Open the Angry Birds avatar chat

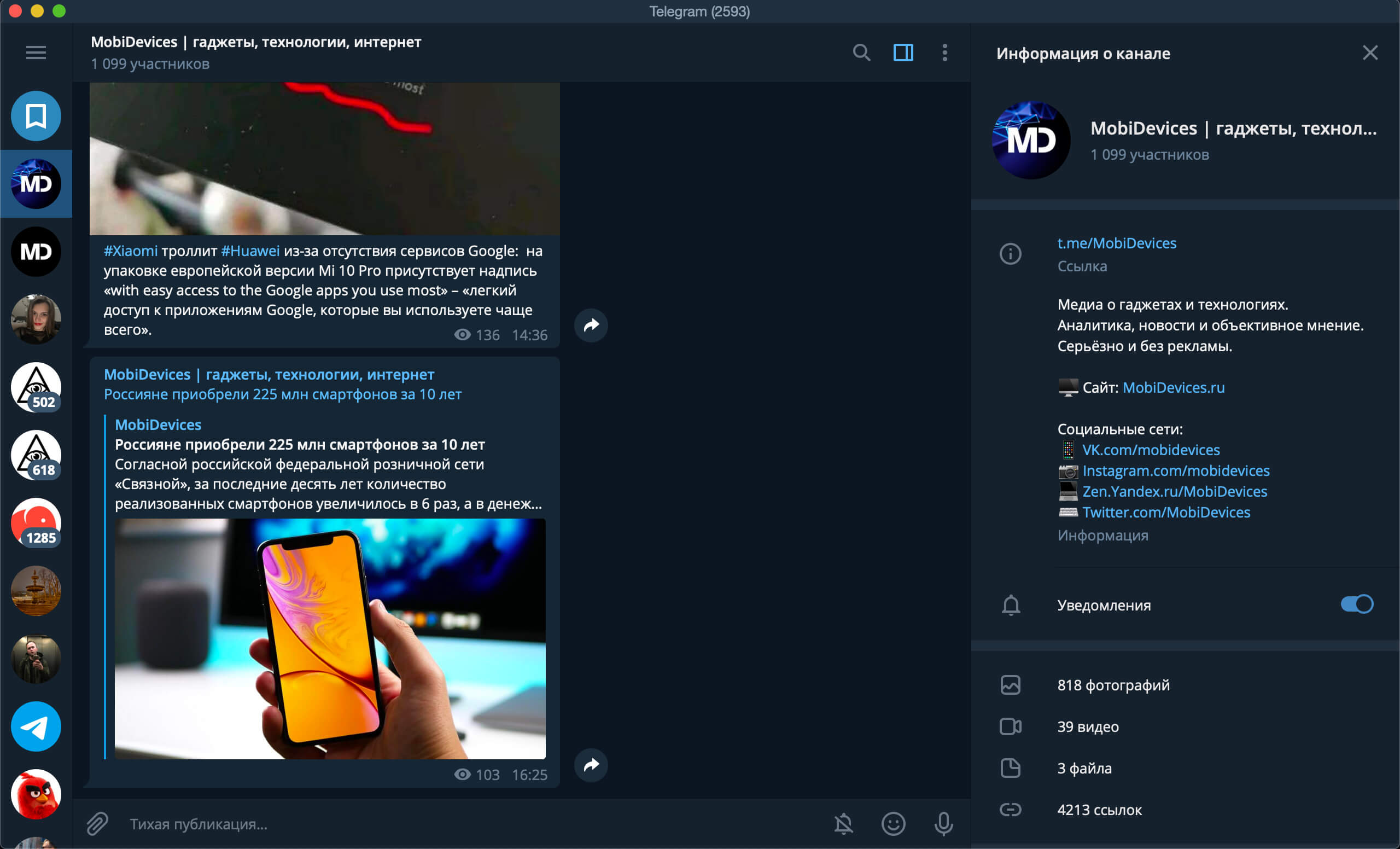(x=36, y=794)
